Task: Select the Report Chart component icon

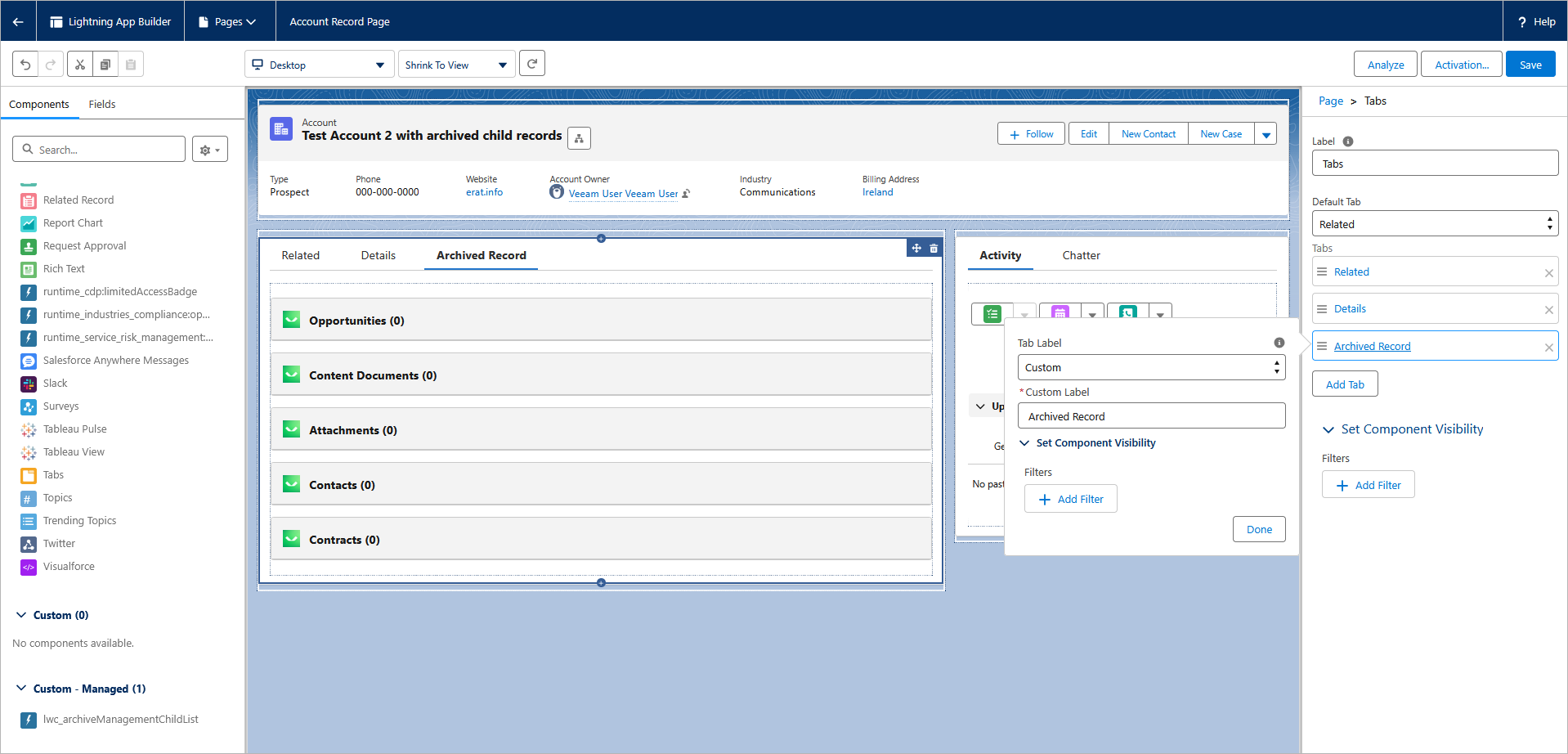Action: point(29,223)
